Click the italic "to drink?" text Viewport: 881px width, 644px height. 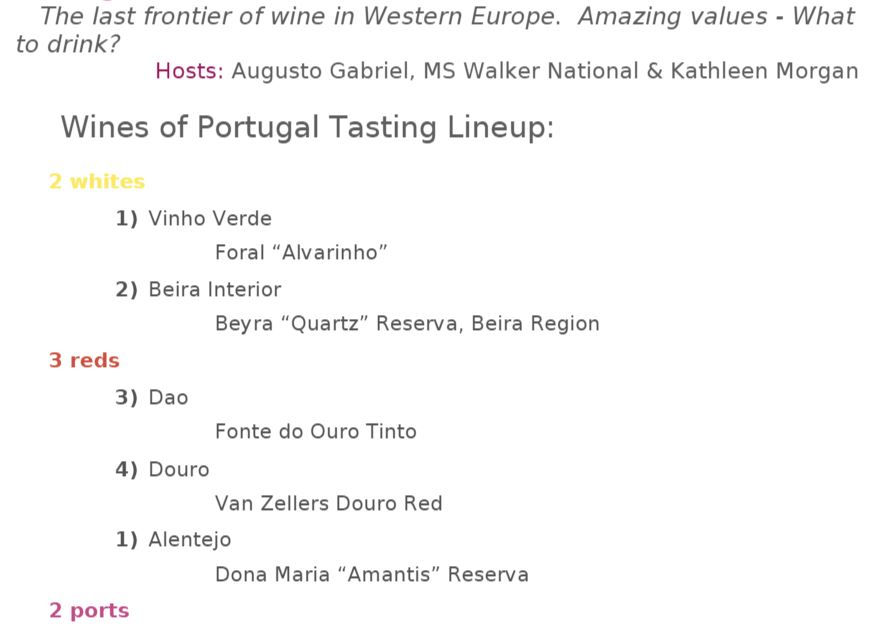click(68, 45)
